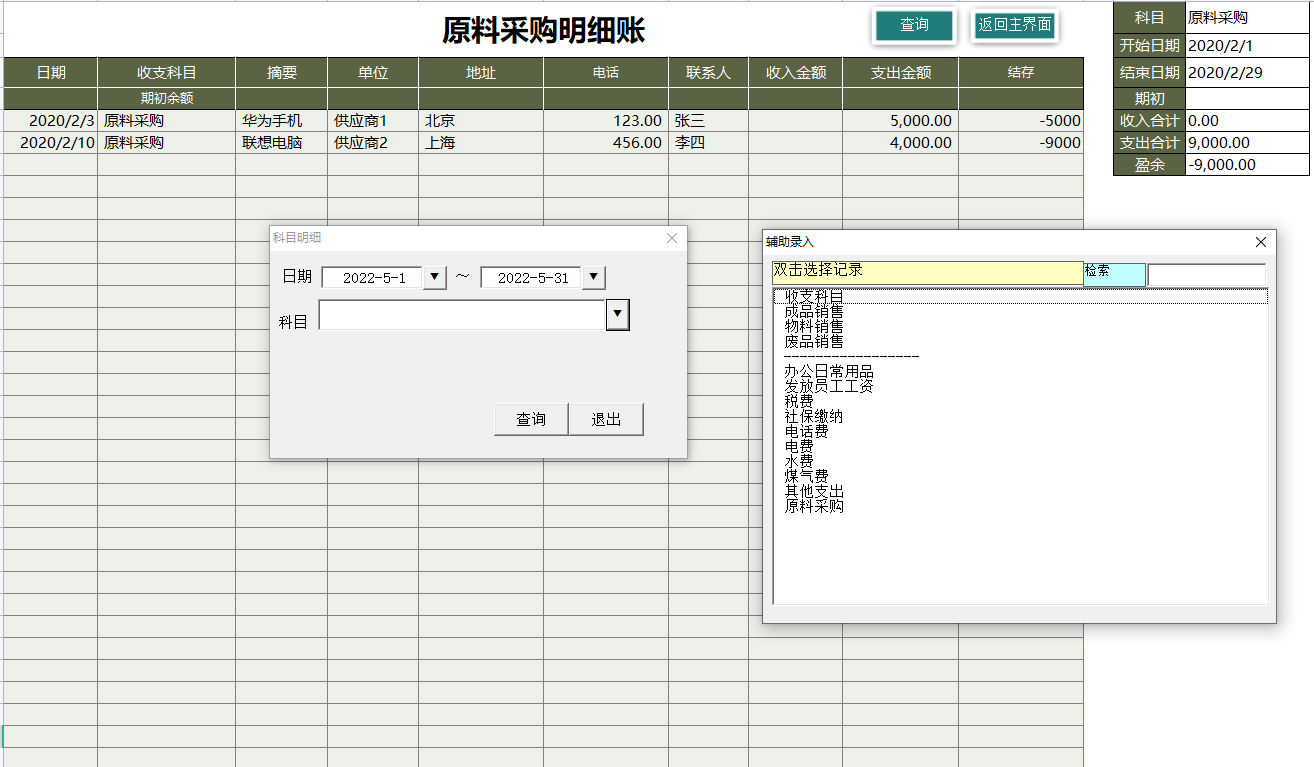Screen dimensions: 1314x767
Task: Click the 期初余额 row header cell
Action: pyautogui.click(x=165, y=98)
